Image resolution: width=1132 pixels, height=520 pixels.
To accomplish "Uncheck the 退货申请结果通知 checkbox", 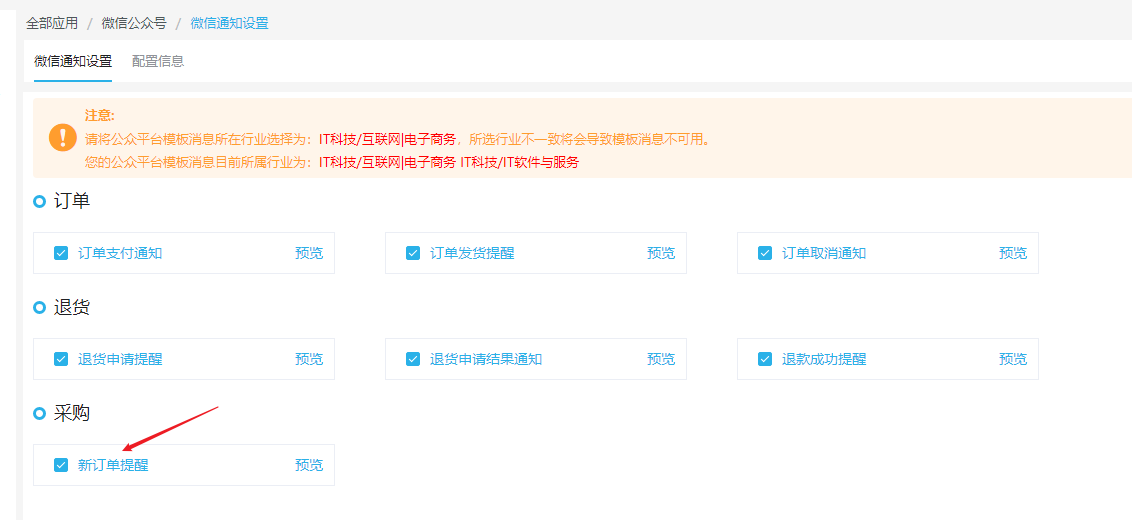I will (x=413, y=359).
